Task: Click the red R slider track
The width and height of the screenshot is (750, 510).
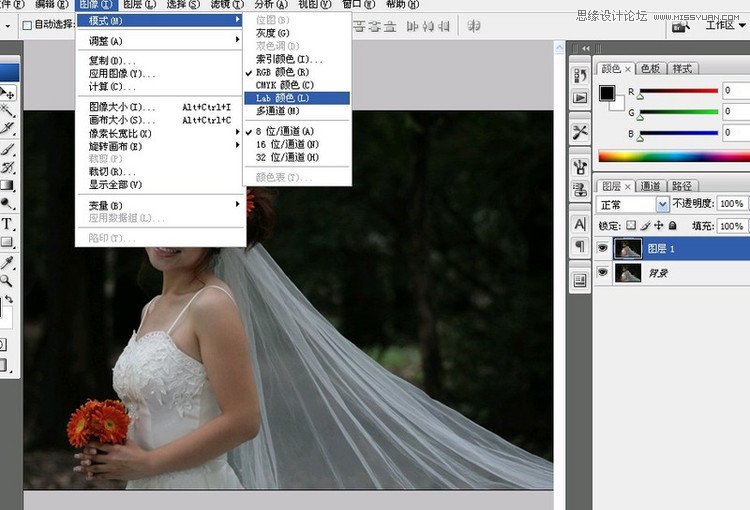Action: tap(679, 90)
